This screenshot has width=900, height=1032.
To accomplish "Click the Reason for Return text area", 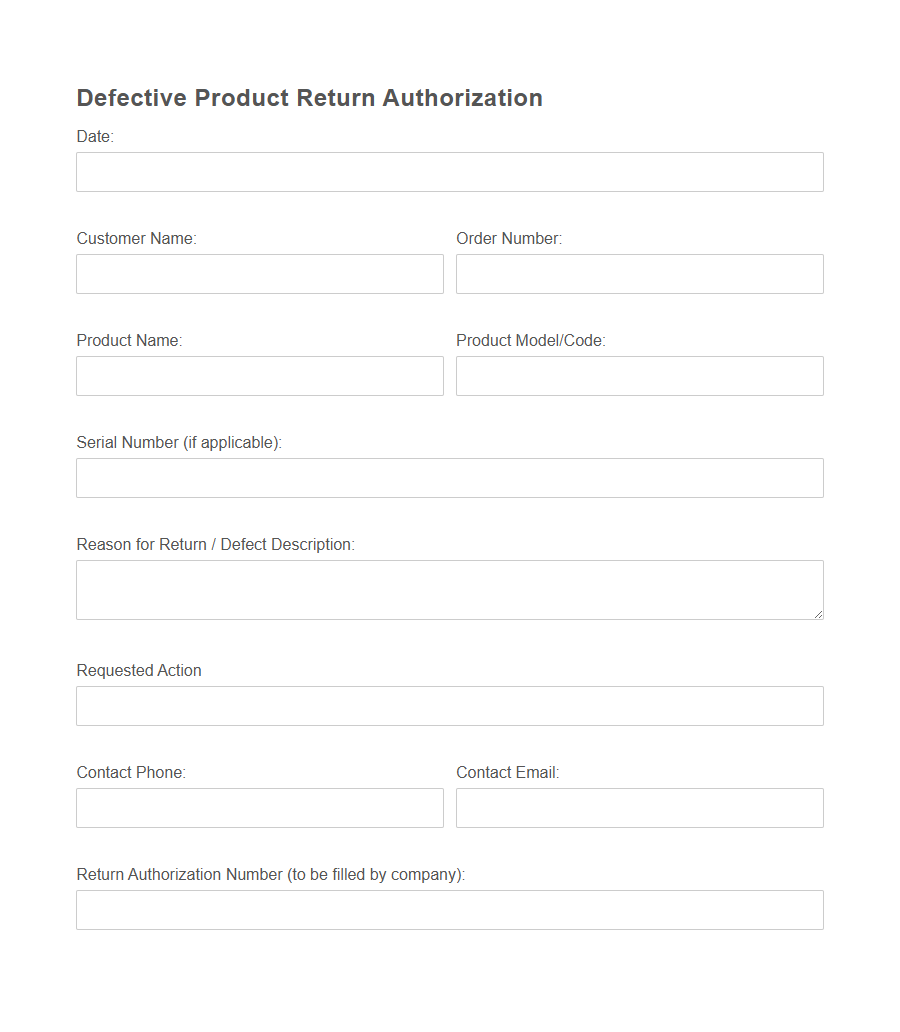I will (449, 589).
